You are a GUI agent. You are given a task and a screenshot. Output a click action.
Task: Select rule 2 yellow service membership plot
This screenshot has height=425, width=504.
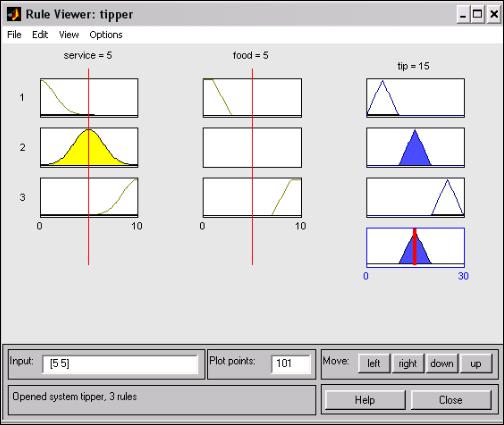[x=89, y=147]
